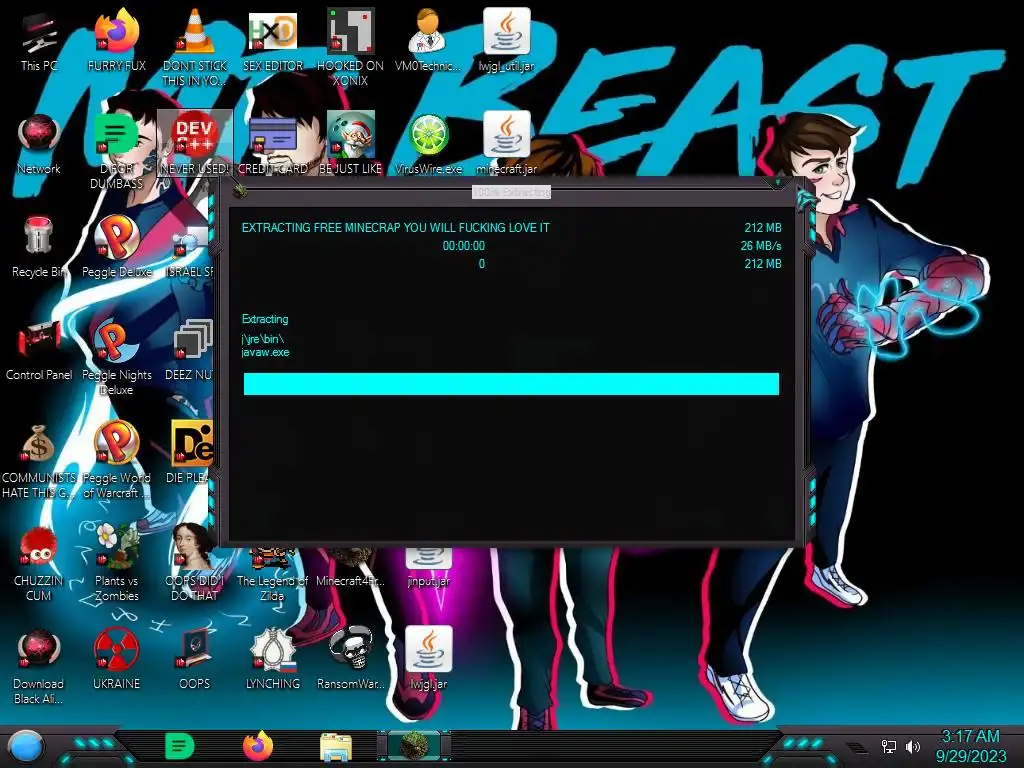Select the active Minecraft extractor taskbar button
Image resolution: width=1024 pixels, height=768 pixels.
coord(414,746)
